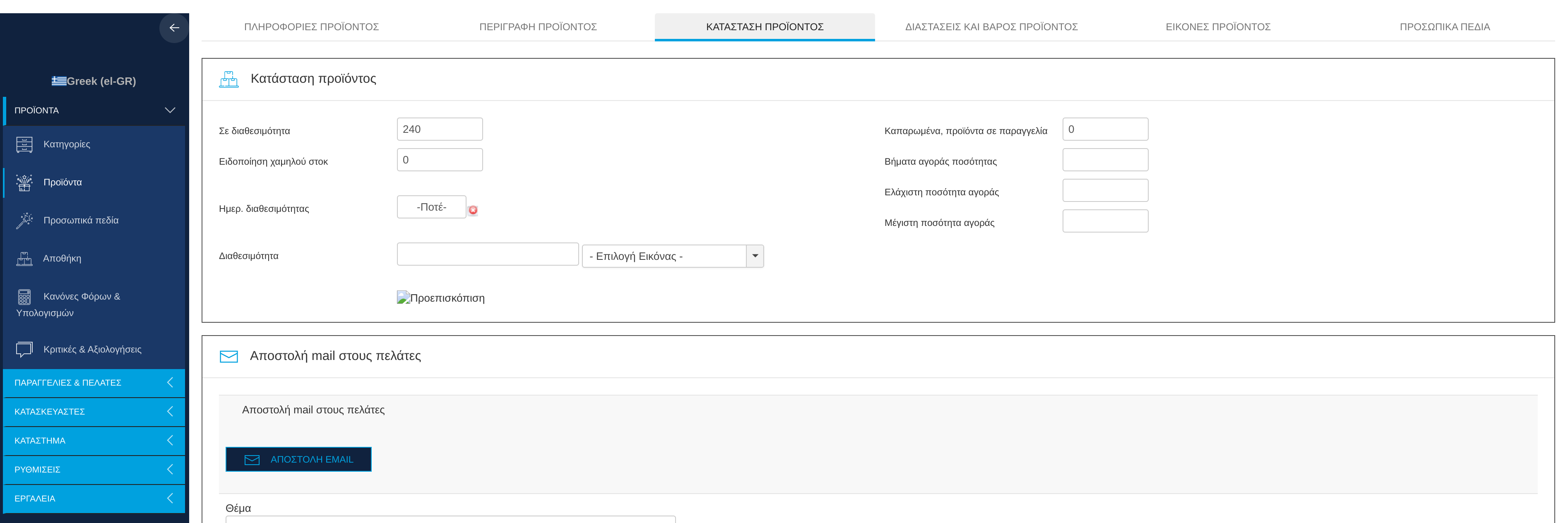Open Κριτικές & Αξιολογήσεις link
The image size is (1568, 523).
tap(93, 349)
